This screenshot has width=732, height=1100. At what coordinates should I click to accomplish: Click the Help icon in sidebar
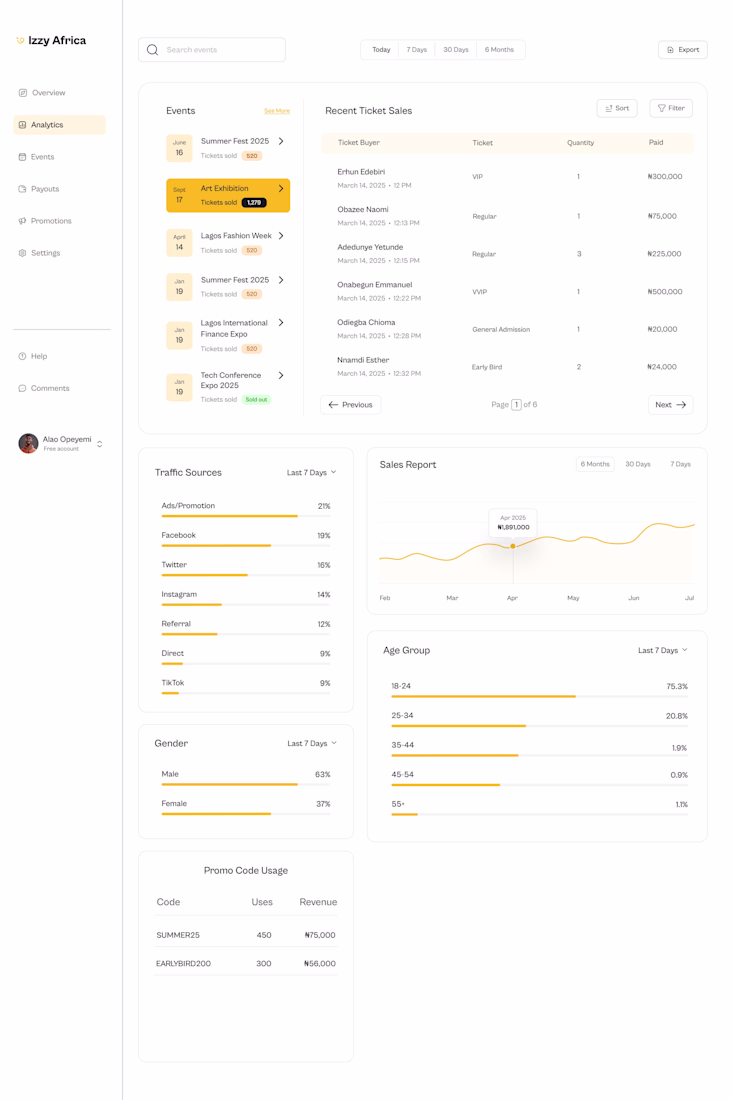(x=22, y=356)
